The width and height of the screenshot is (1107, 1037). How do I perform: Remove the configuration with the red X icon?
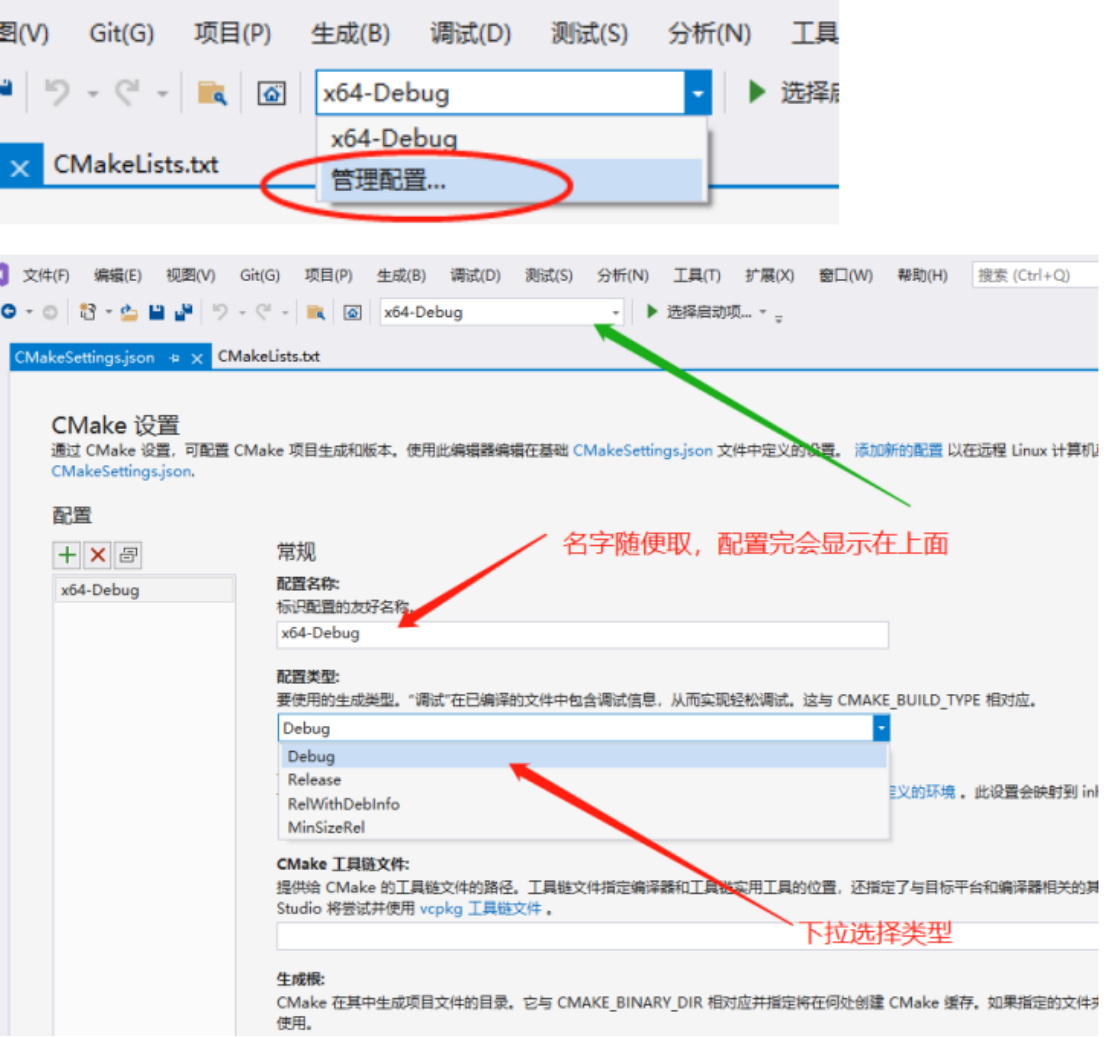[97, 555]
